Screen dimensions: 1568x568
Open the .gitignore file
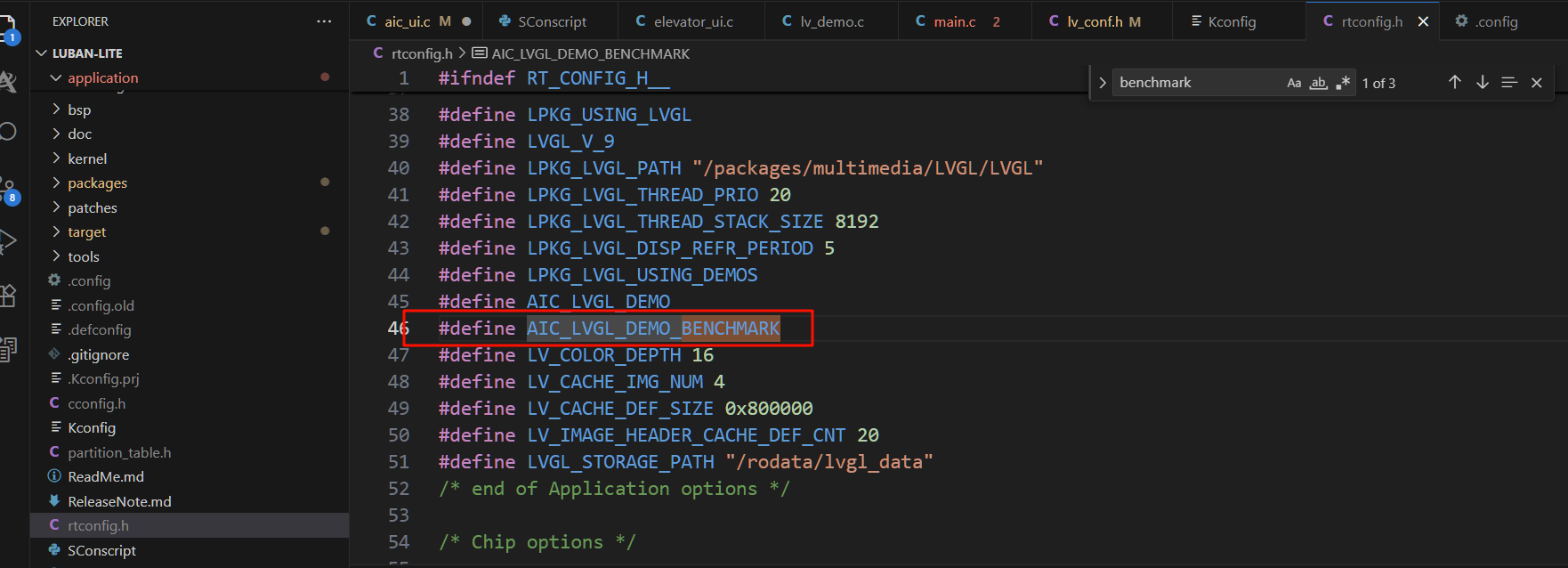pos(99,354)
